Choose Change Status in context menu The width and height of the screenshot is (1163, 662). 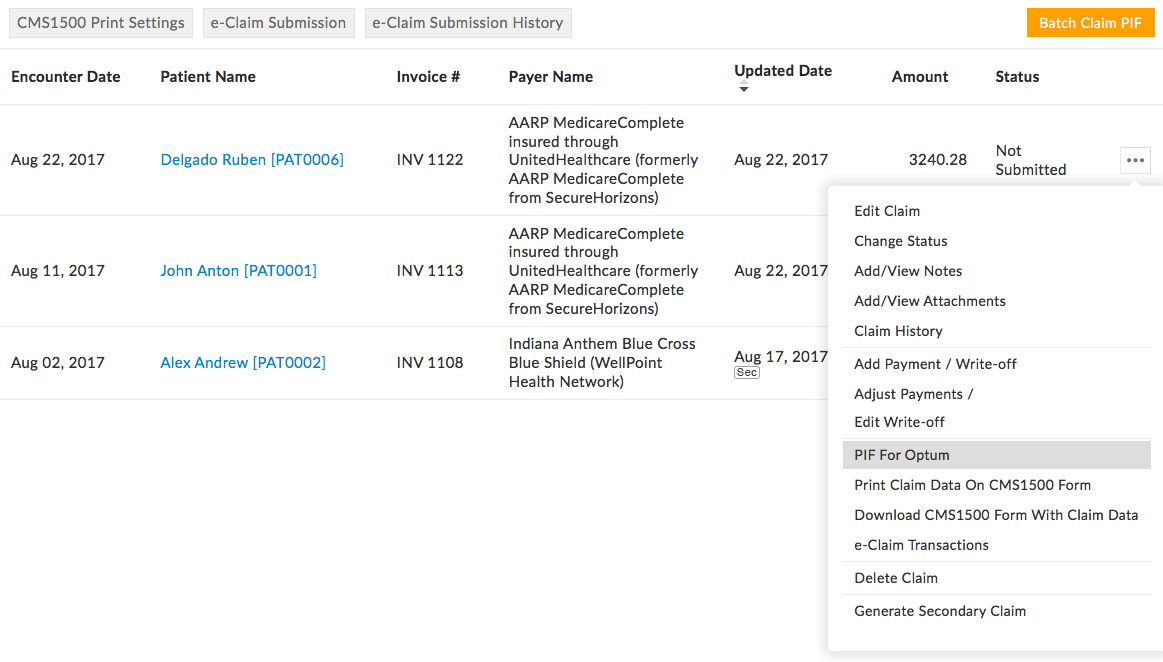point(900,241)
